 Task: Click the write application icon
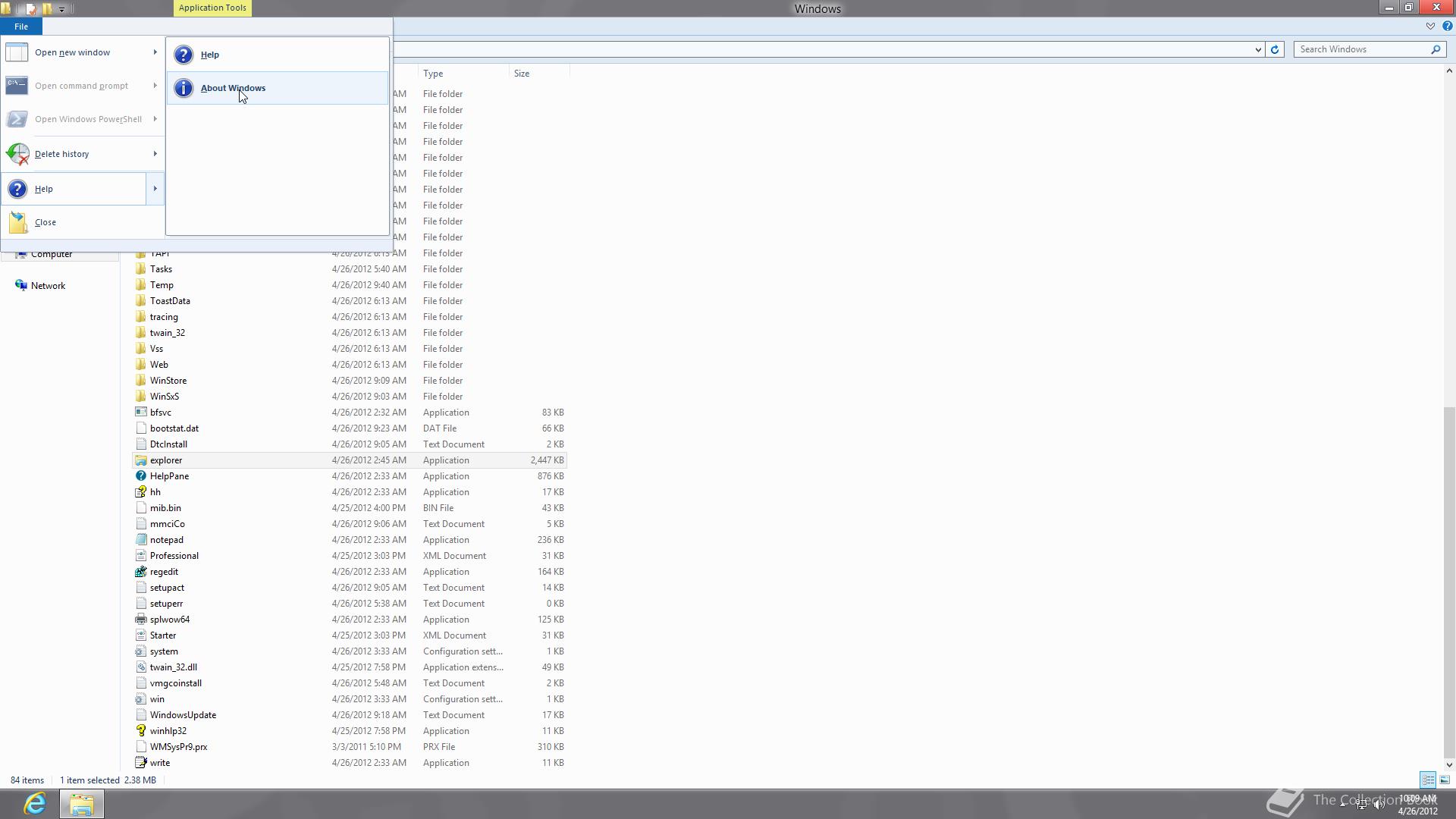click(140, 763)
